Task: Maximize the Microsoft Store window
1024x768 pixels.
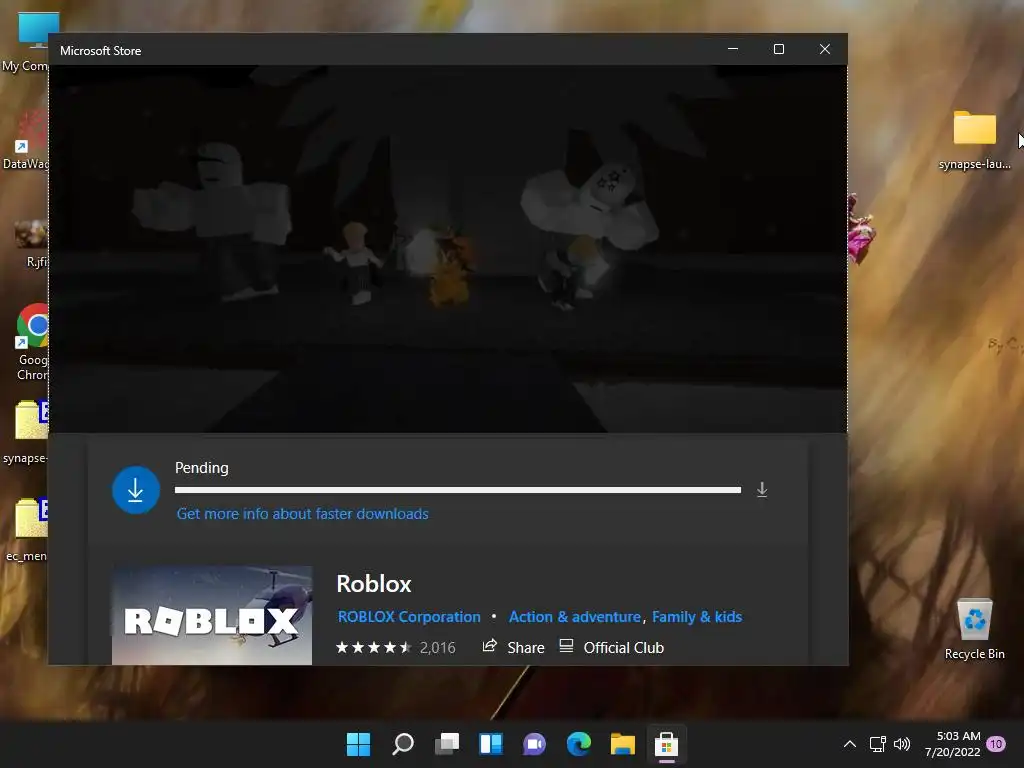Action: (778, 49)
